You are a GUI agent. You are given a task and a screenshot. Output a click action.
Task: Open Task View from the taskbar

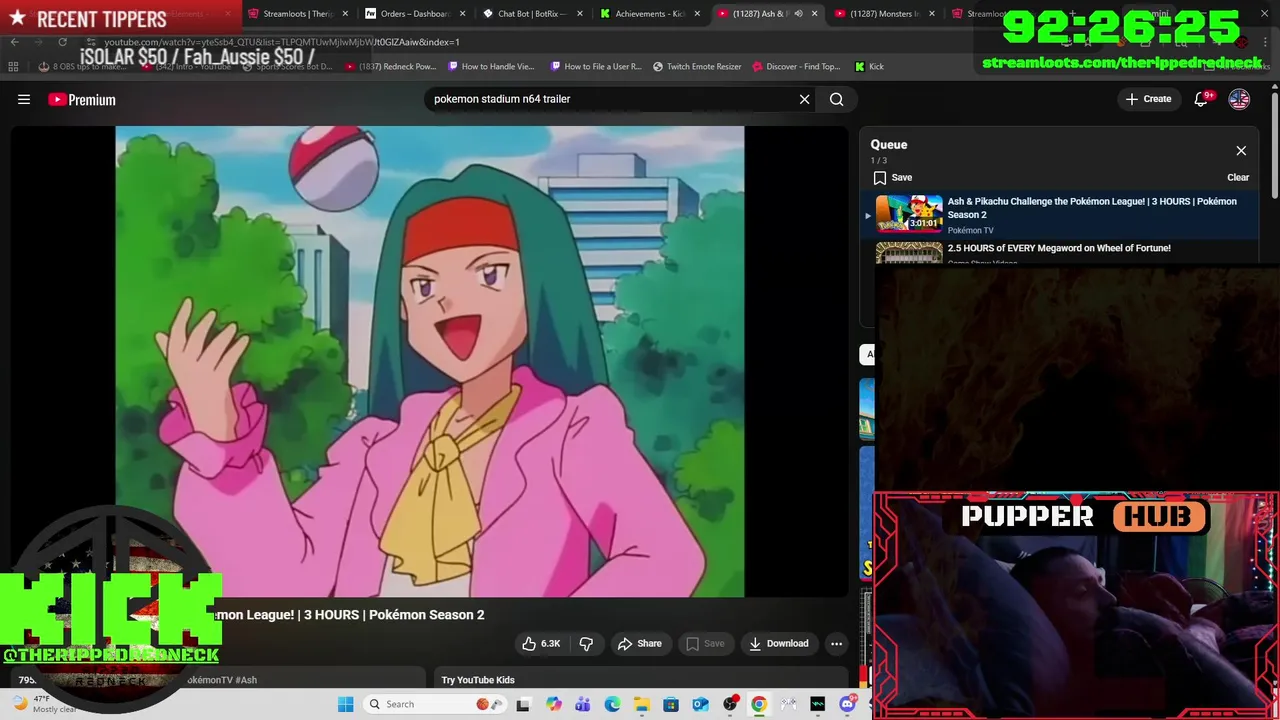coord(523,704)
